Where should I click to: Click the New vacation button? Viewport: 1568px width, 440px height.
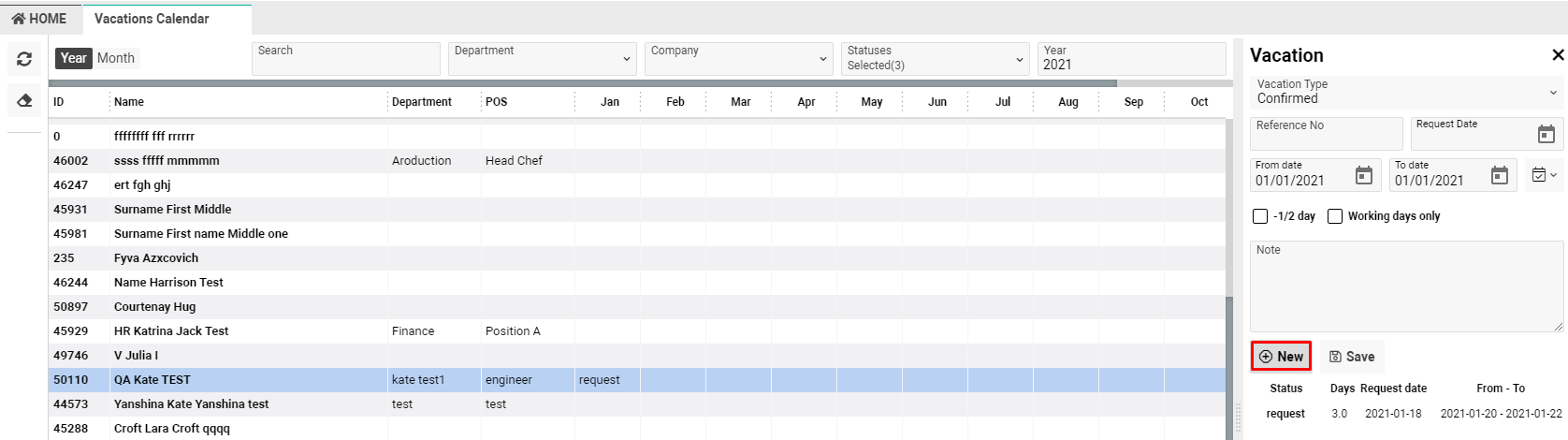pyautogui.click(x=1281, y=357)
